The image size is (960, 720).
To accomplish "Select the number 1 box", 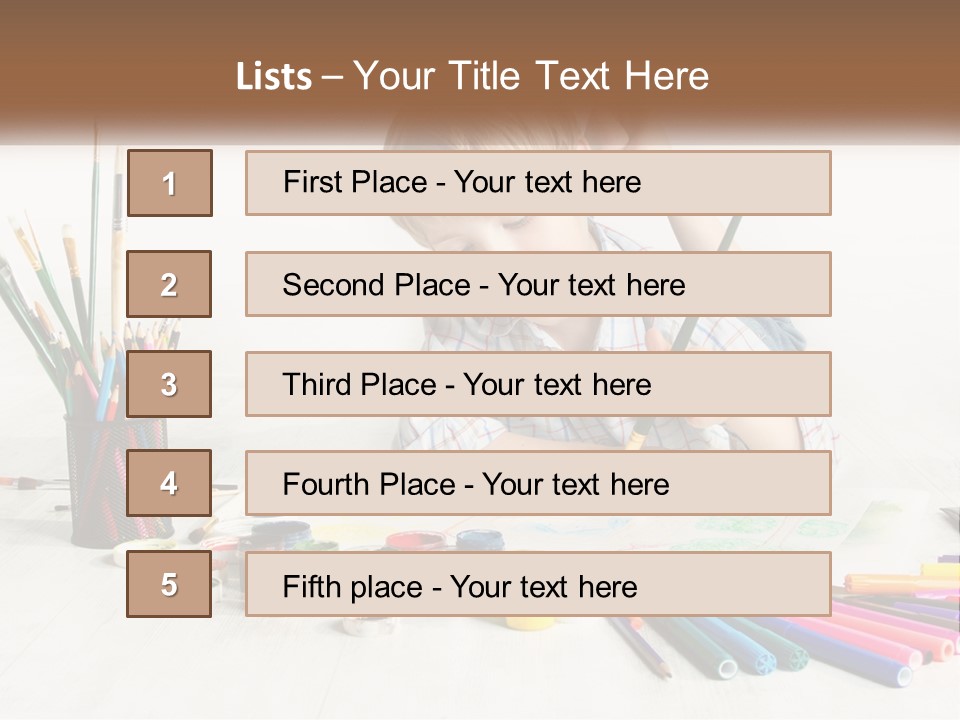I will (x=169, y=183).
